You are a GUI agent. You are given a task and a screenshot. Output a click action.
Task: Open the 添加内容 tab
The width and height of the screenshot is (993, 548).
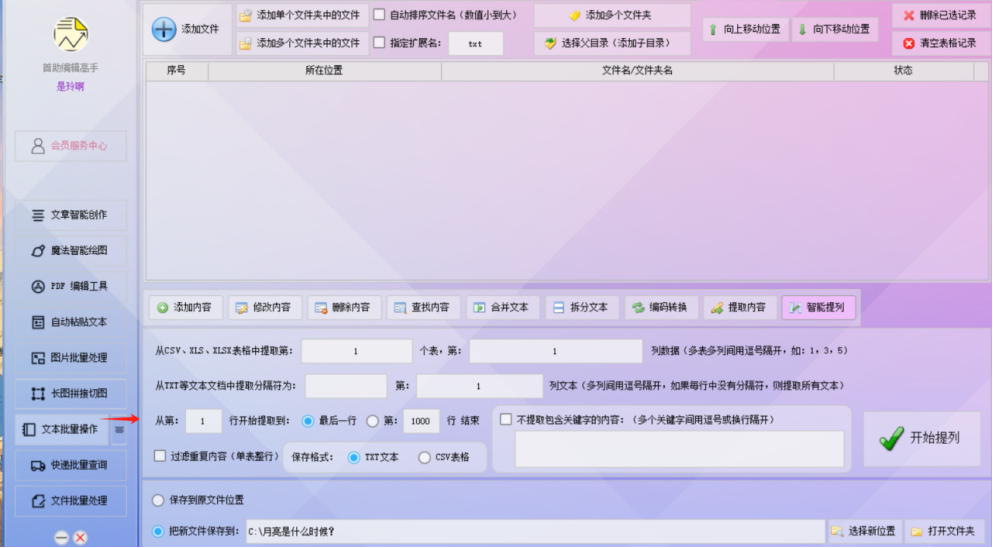pos(186,308)
